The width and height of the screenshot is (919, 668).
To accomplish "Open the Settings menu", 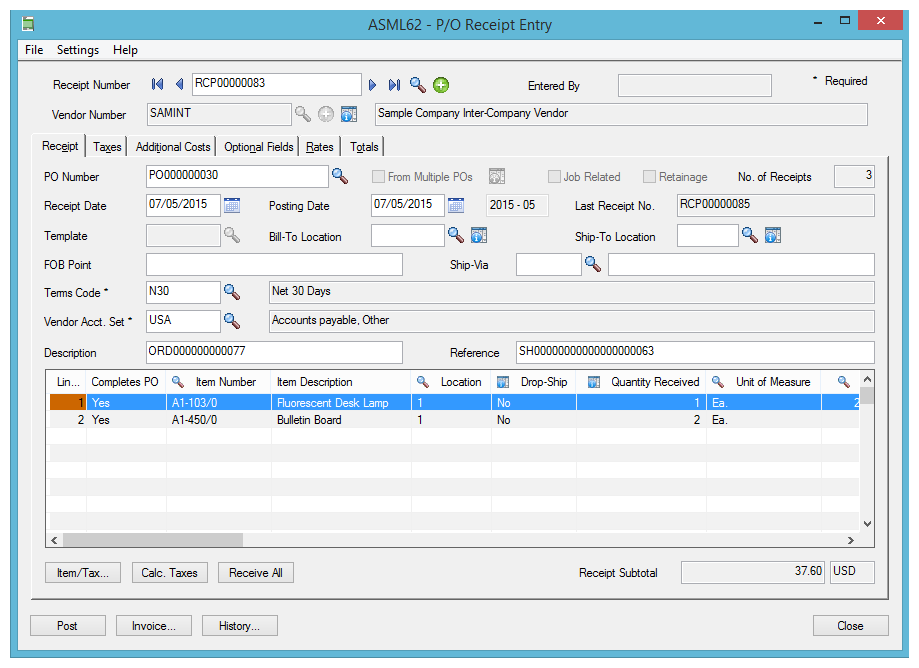I will 78,50.
